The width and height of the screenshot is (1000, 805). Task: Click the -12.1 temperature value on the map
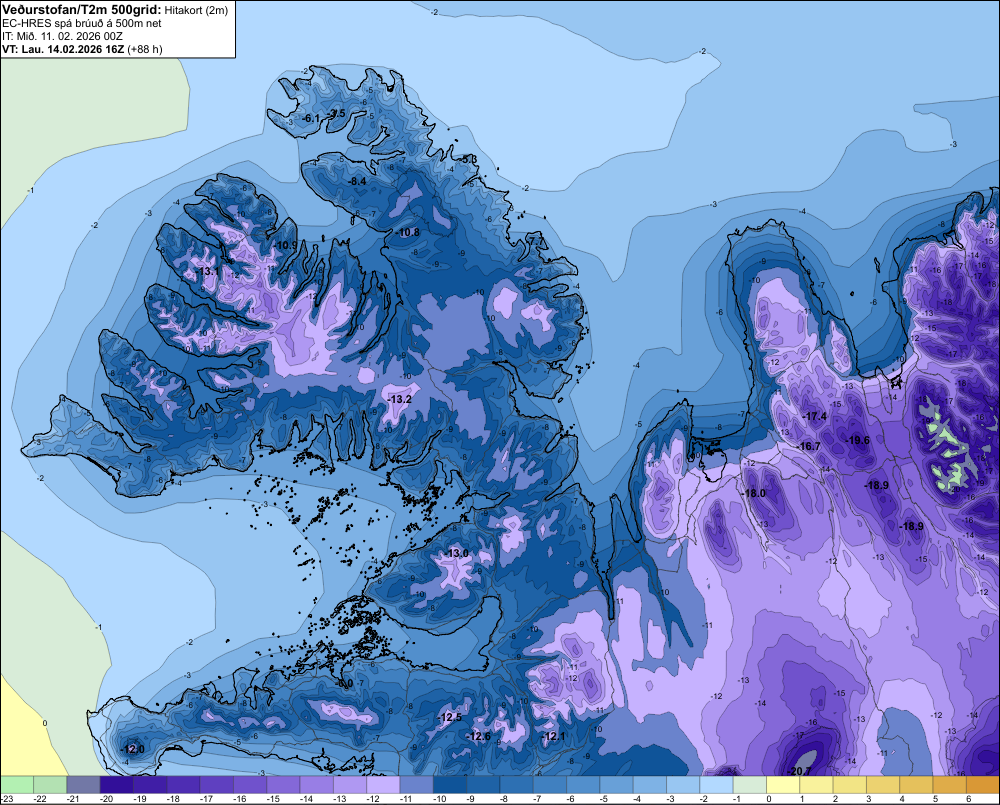(553, 736)
